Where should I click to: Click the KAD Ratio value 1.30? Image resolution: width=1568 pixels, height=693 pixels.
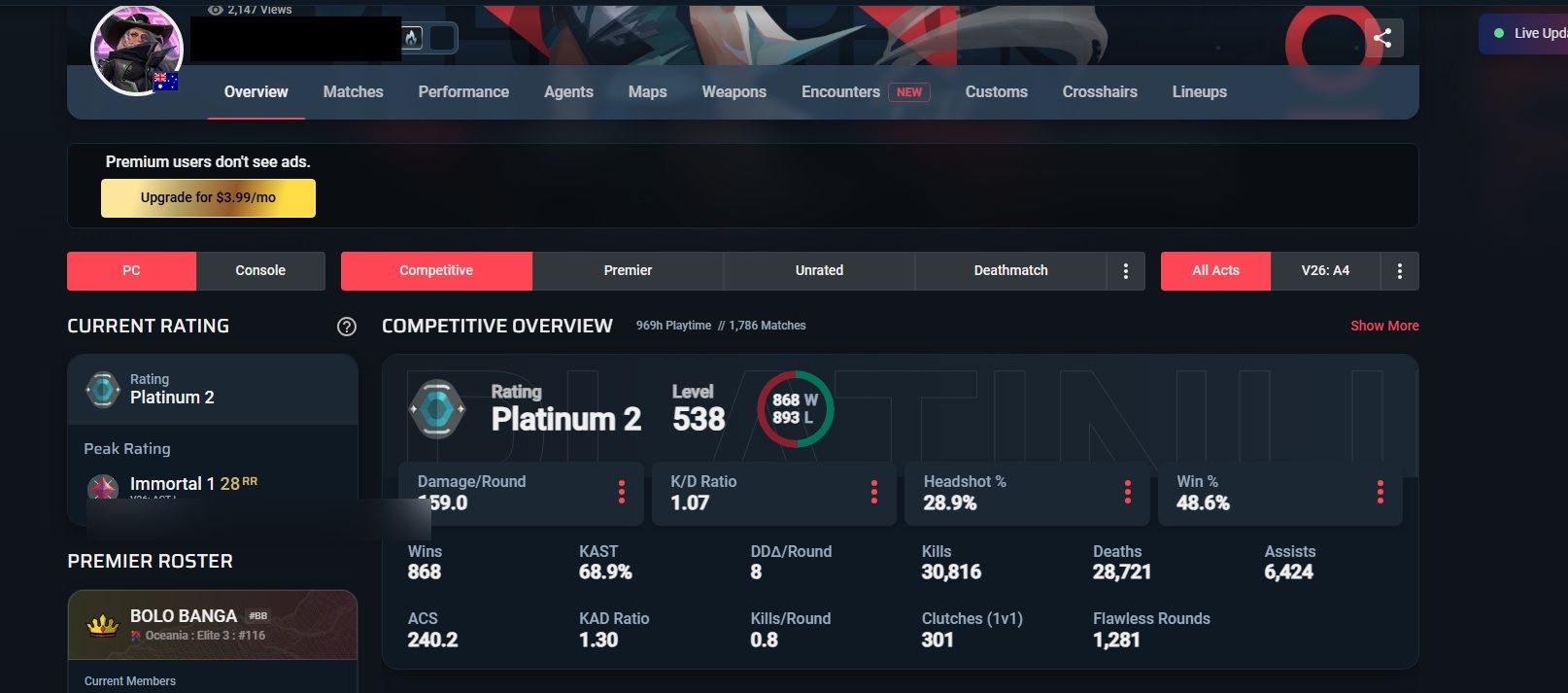tap(598, 640)
